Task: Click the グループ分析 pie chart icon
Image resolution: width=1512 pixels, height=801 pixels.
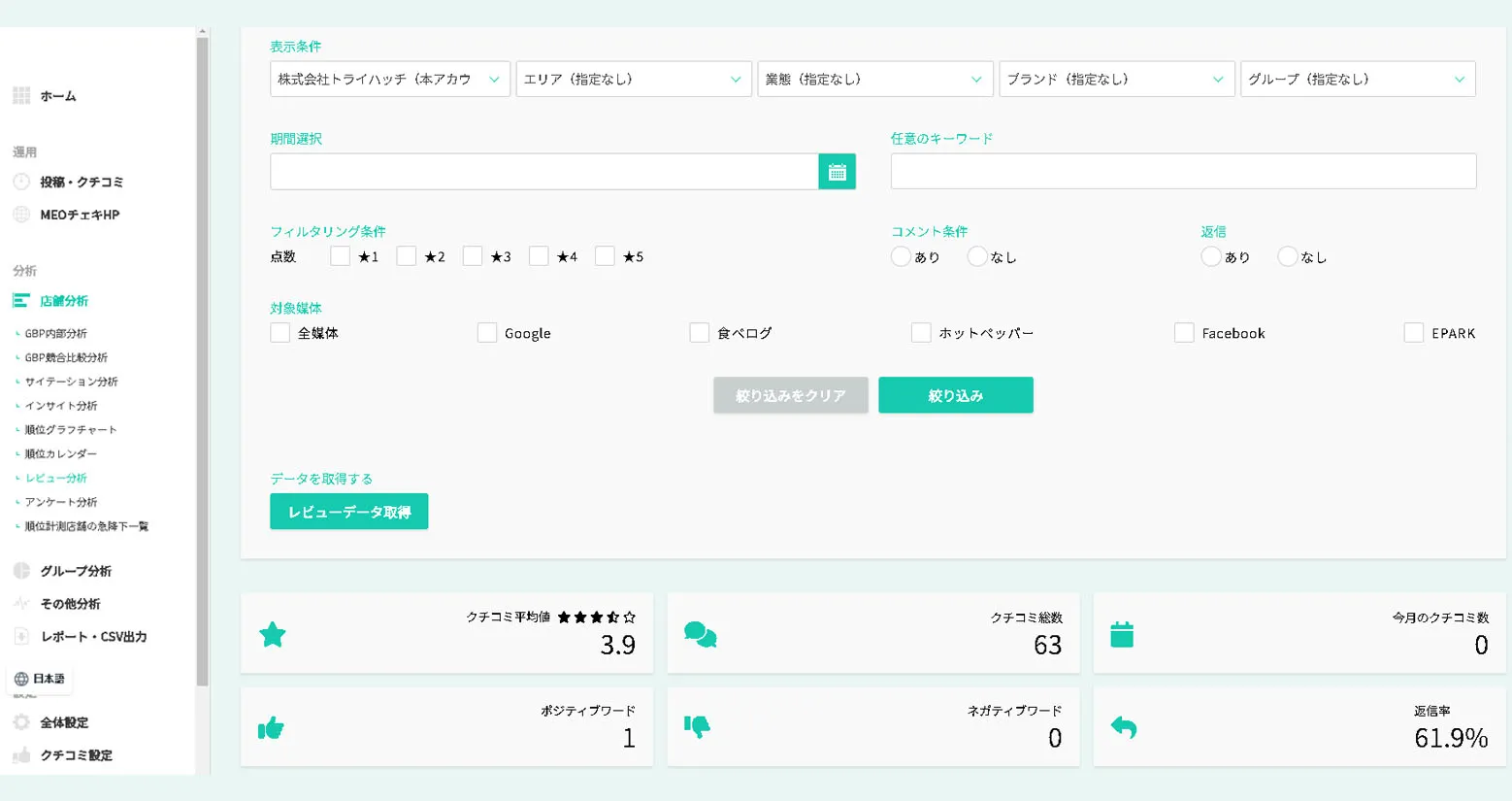Action: [x=21, y=571]
